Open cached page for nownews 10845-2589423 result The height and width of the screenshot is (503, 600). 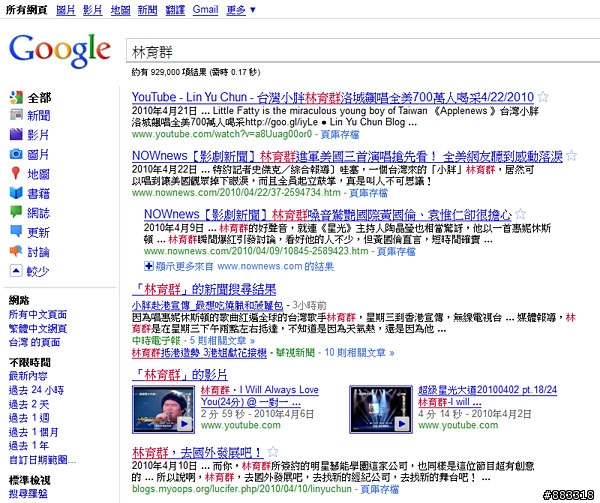(x=396, y=251)
